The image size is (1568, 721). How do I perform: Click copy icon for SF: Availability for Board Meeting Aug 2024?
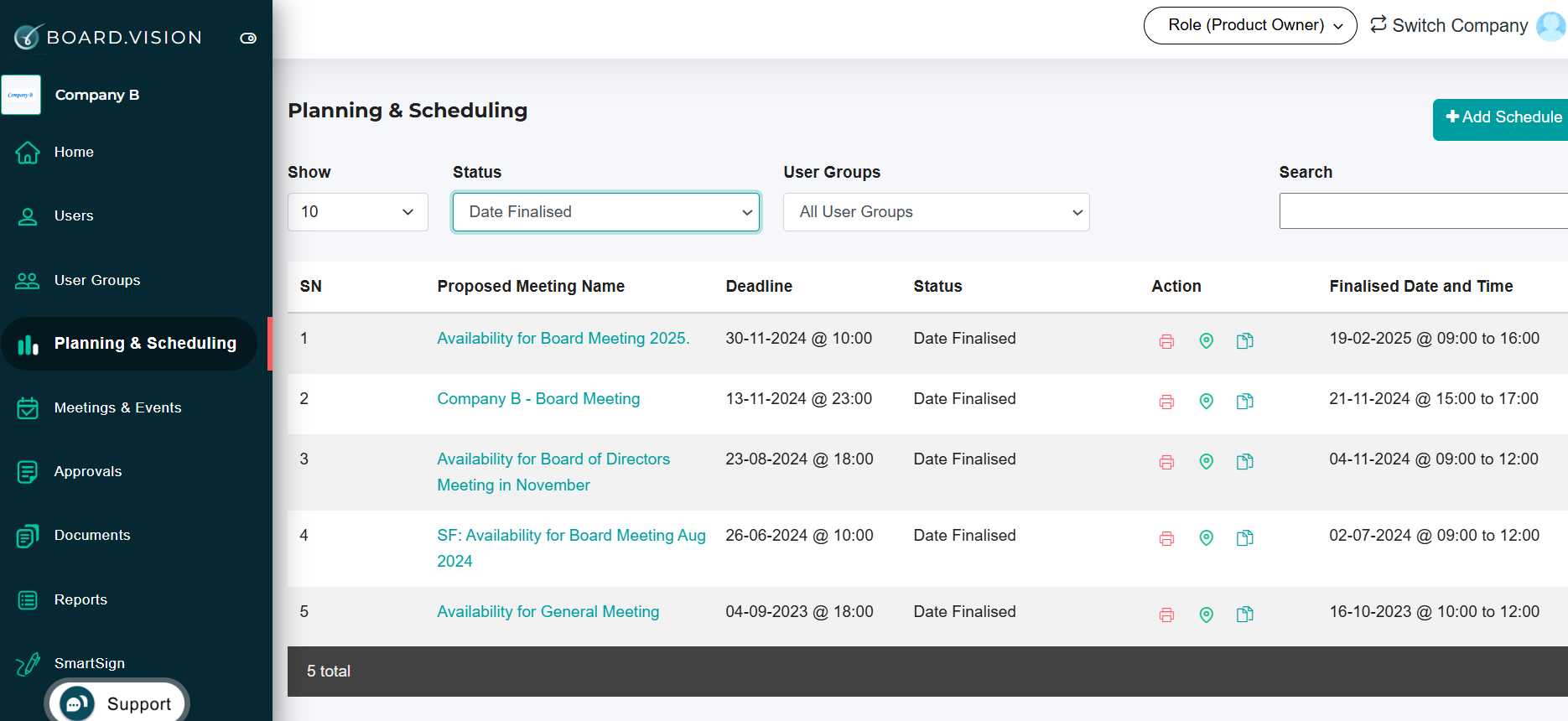pos(1245,537)
